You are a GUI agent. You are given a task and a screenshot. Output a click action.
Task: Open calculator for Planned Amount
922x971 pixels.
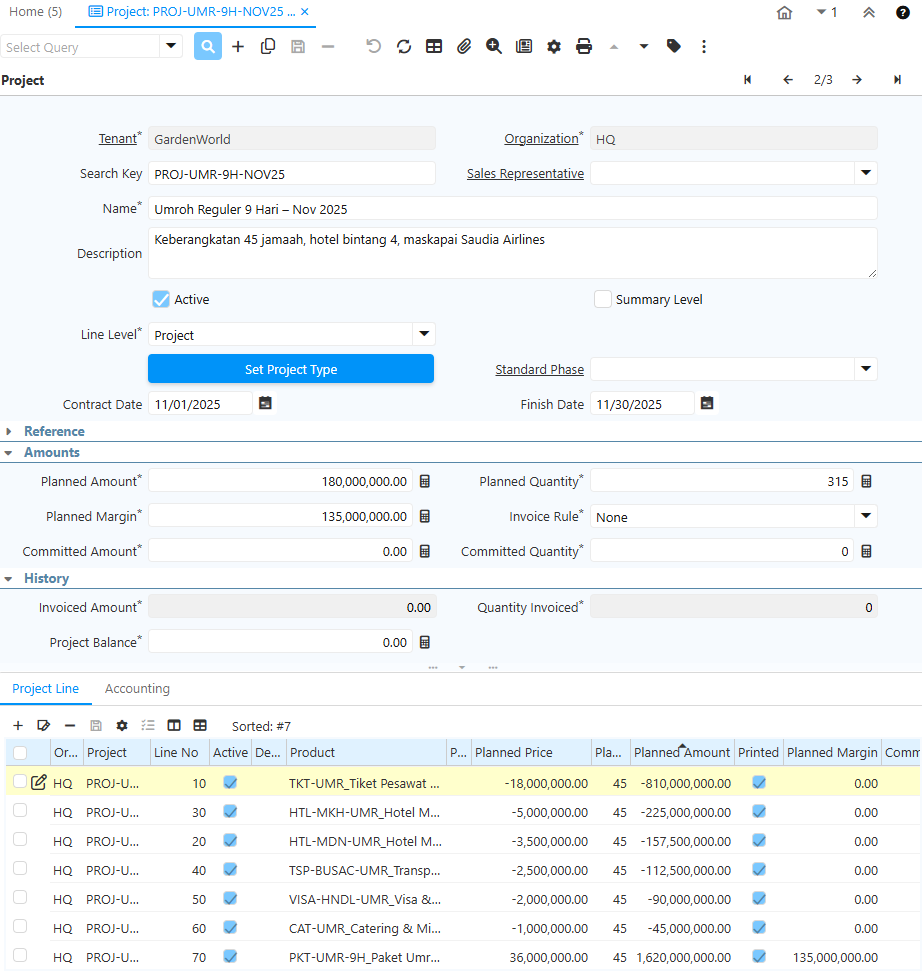(425, 482)
